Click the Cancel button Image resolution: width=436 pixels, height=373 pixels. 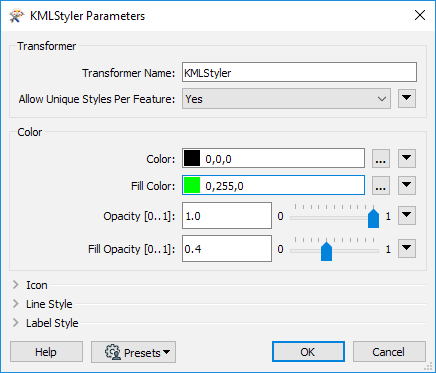click(x=389, y=352)
